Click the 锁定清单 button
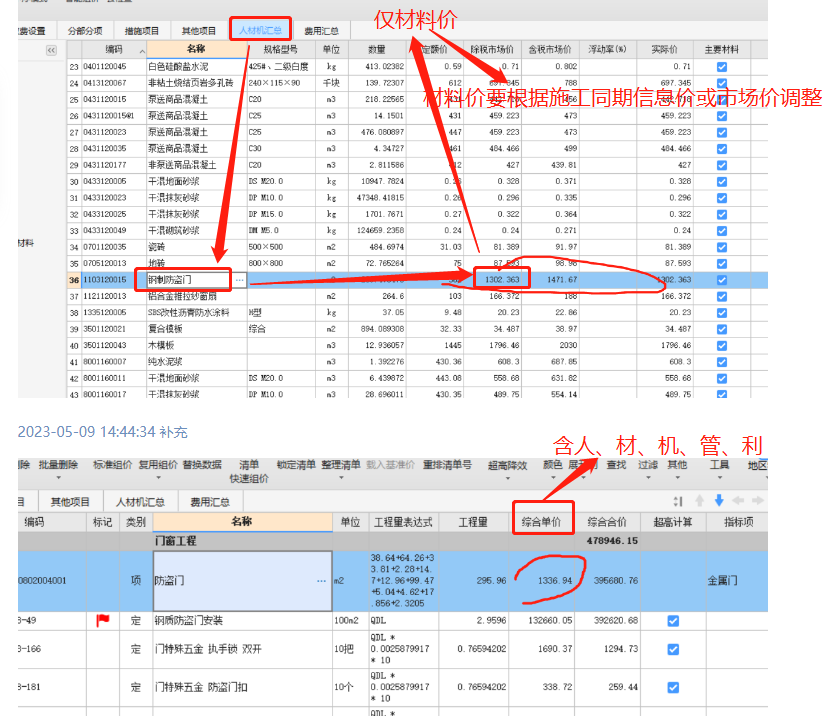 pyautogui.click(x=296, y=465)
